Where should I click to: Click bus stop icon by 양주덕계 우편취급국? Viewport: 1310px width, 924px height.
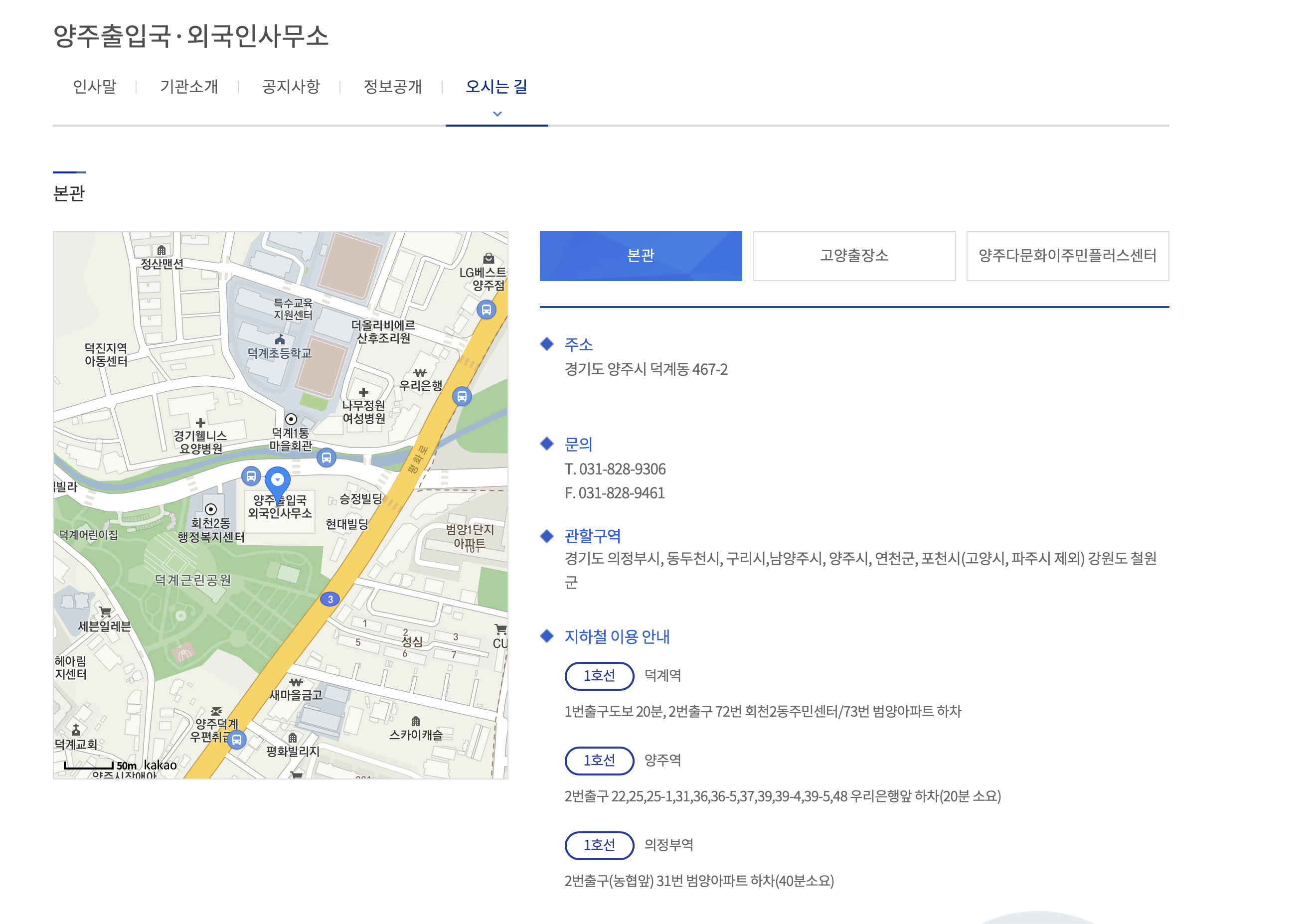pyautogui.click(x=237, y=740)
